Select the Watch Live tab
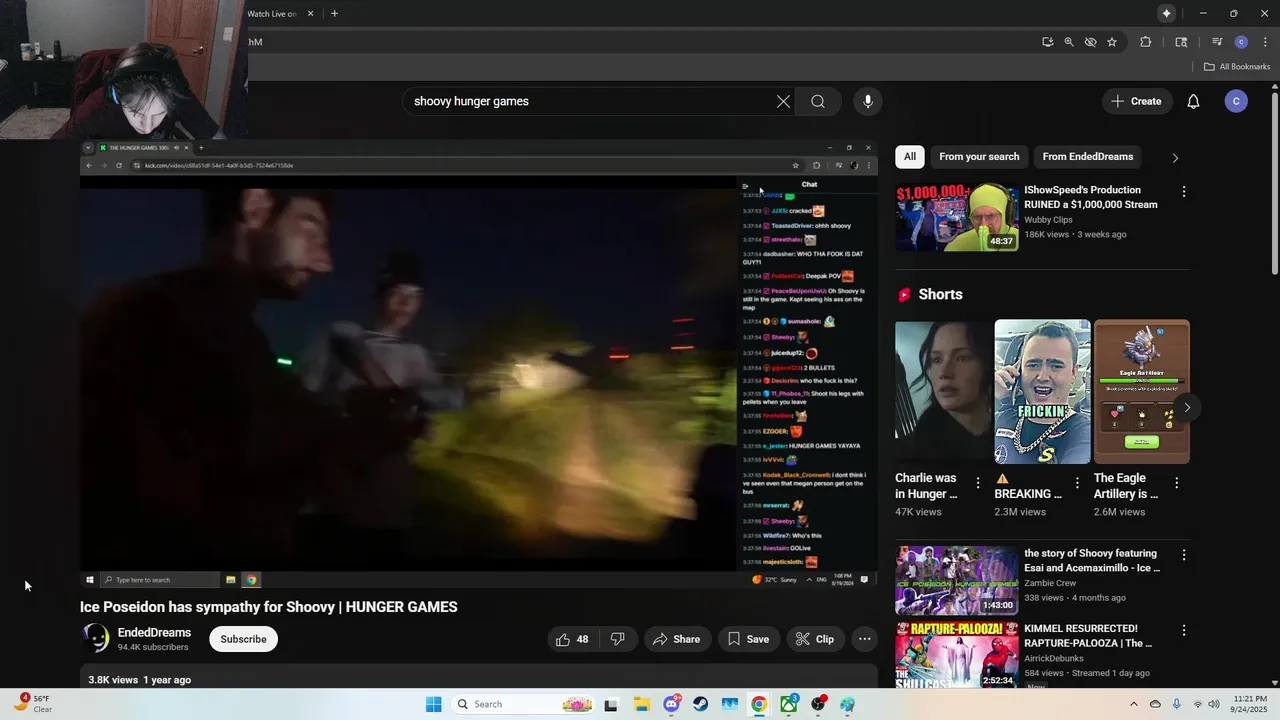 [x=272, y=14]
